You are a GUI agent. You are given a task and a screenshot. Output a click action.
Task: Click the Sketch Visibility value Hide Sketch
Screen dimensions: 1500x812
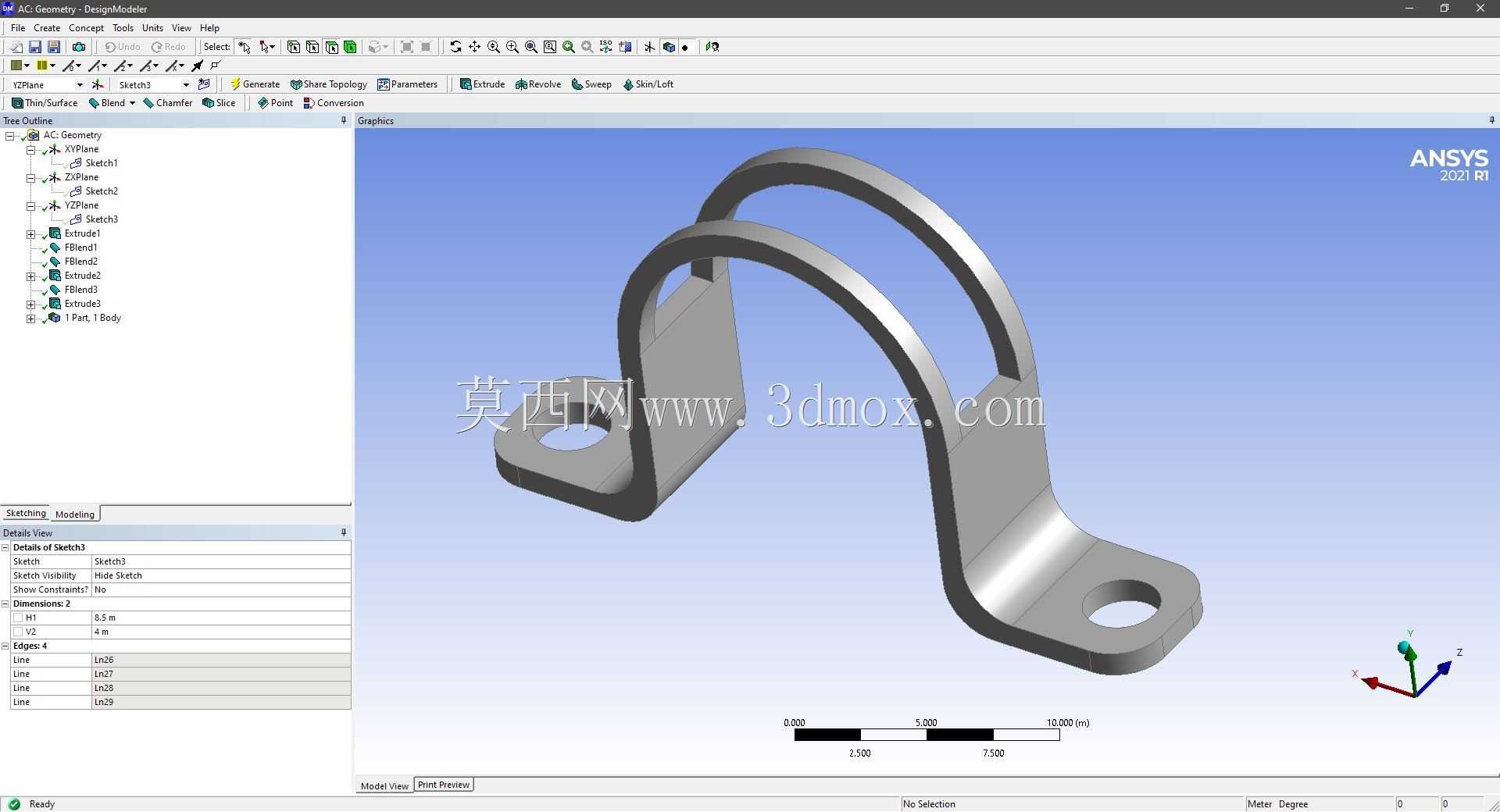[221, 575]
